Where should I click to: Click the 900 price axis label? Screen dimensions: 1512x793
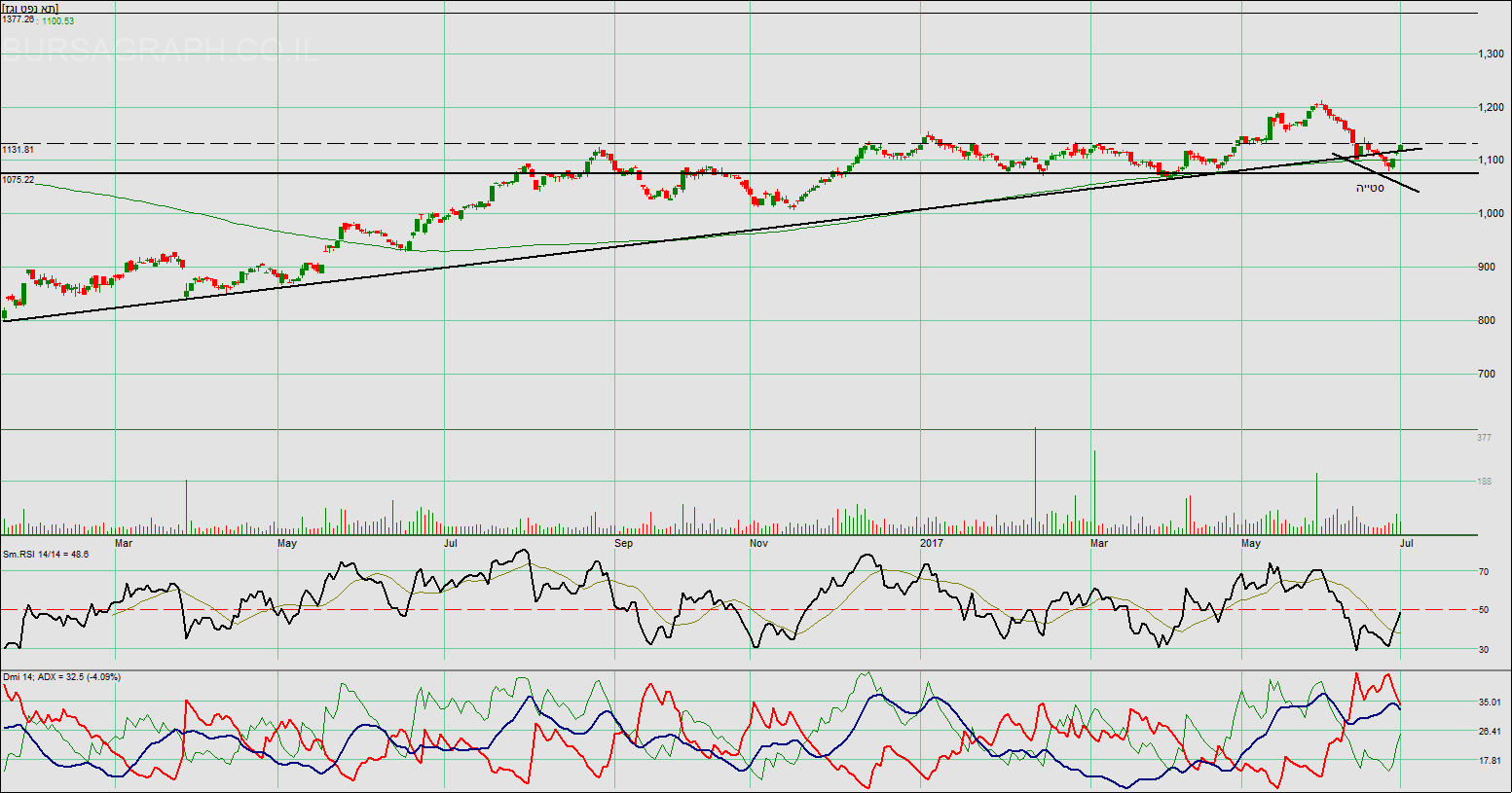click(1487, 268)
